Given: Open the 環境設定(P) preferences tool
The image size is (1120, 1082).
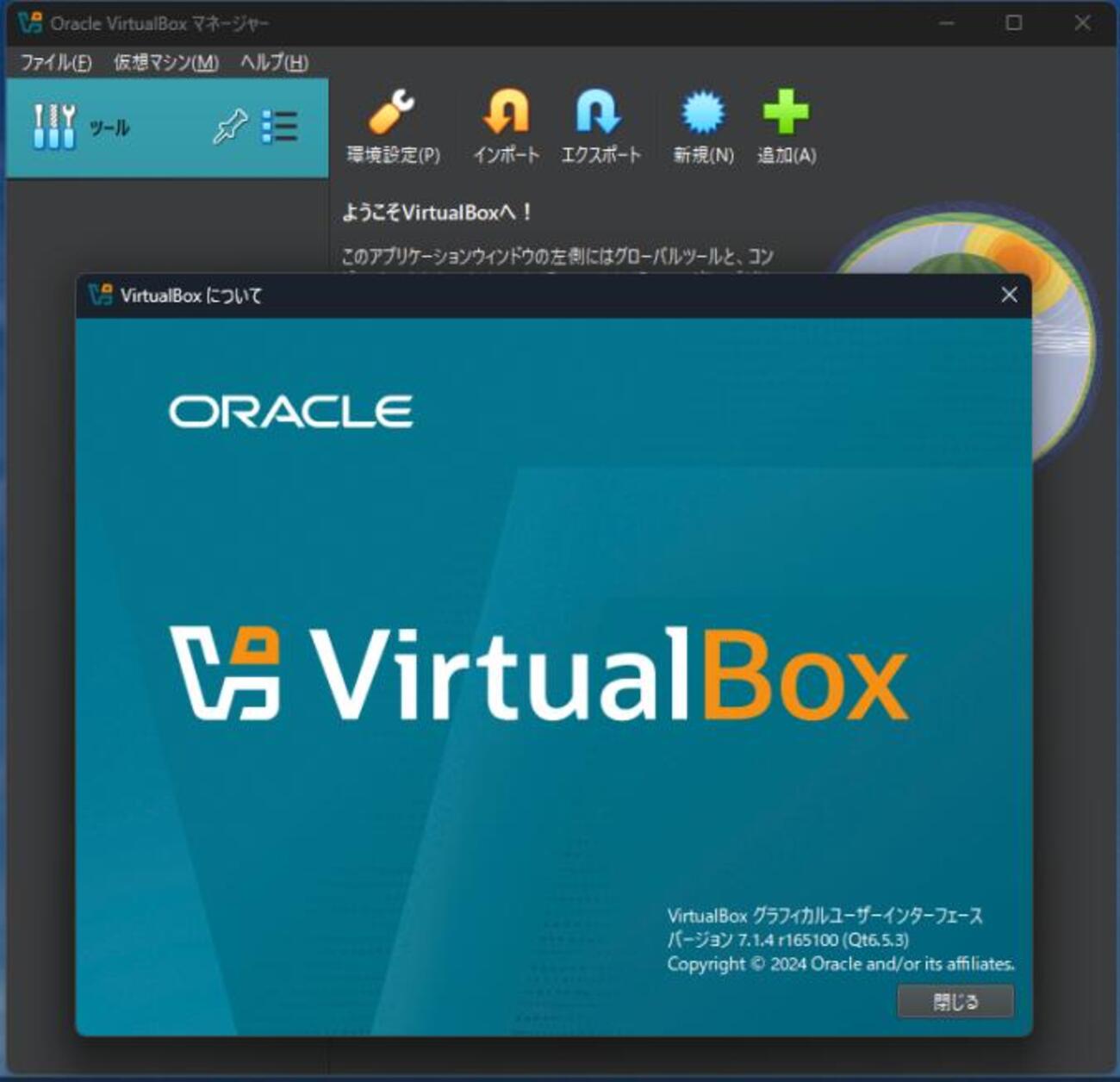Looking at the screenshot, I should [x=393, y=127].
